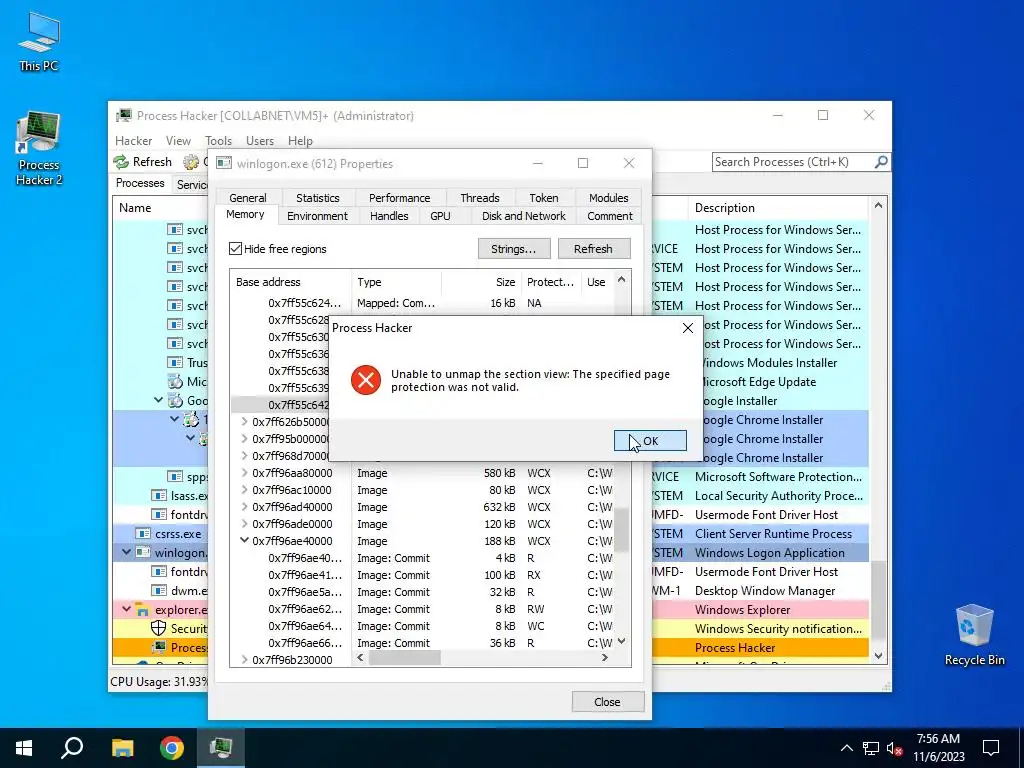Viewport: 1024px width, 768px height.
Task: Show hidden system tray icons
Action: click(846, 748)
